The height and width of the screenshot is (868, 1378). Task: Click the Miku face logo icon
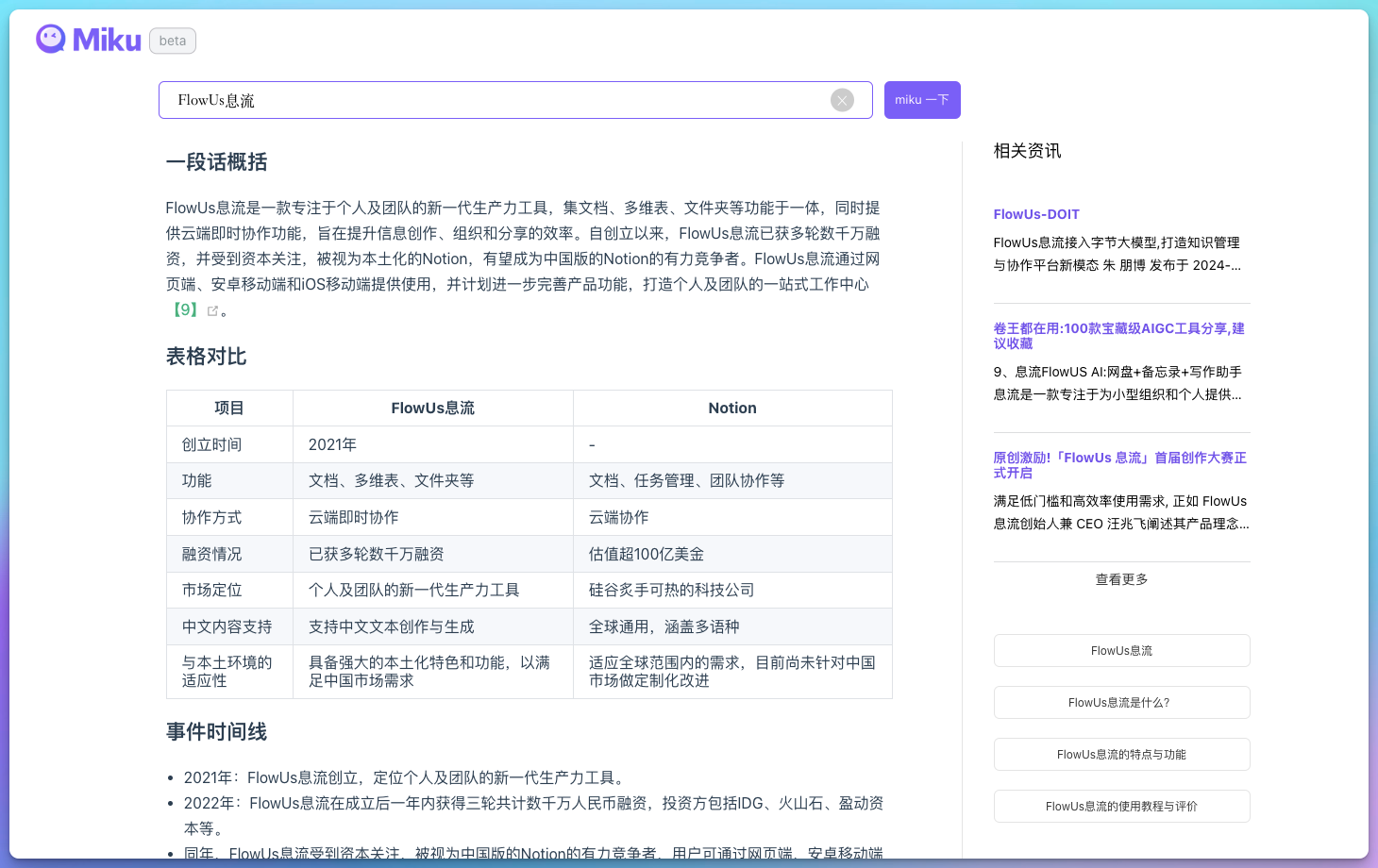[x=51, y=39]
